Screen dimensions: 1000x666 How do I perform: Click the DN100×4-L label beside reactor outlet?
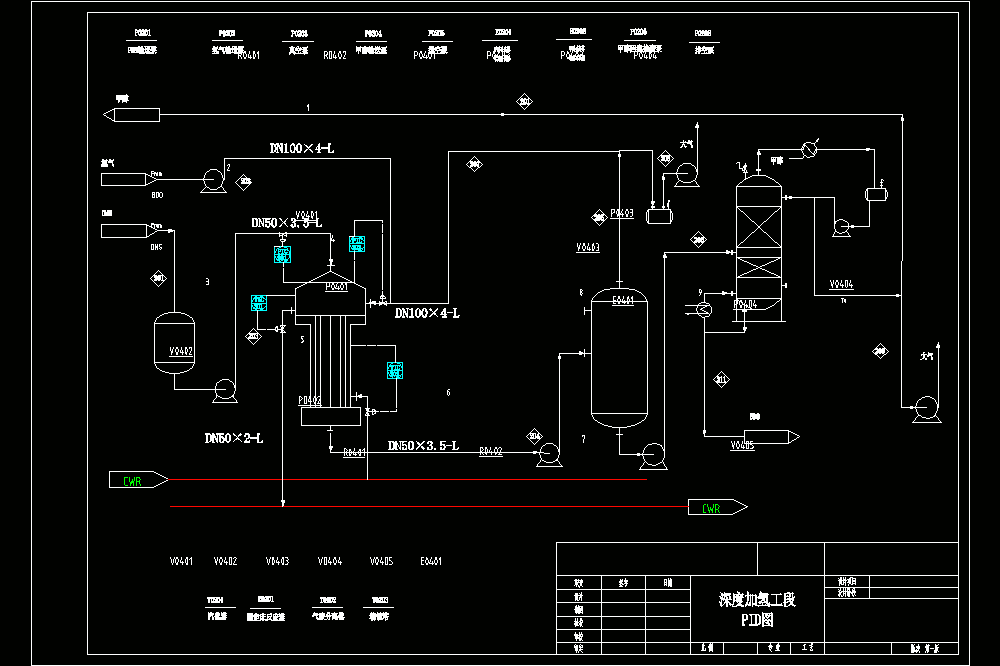click(427, 313)
